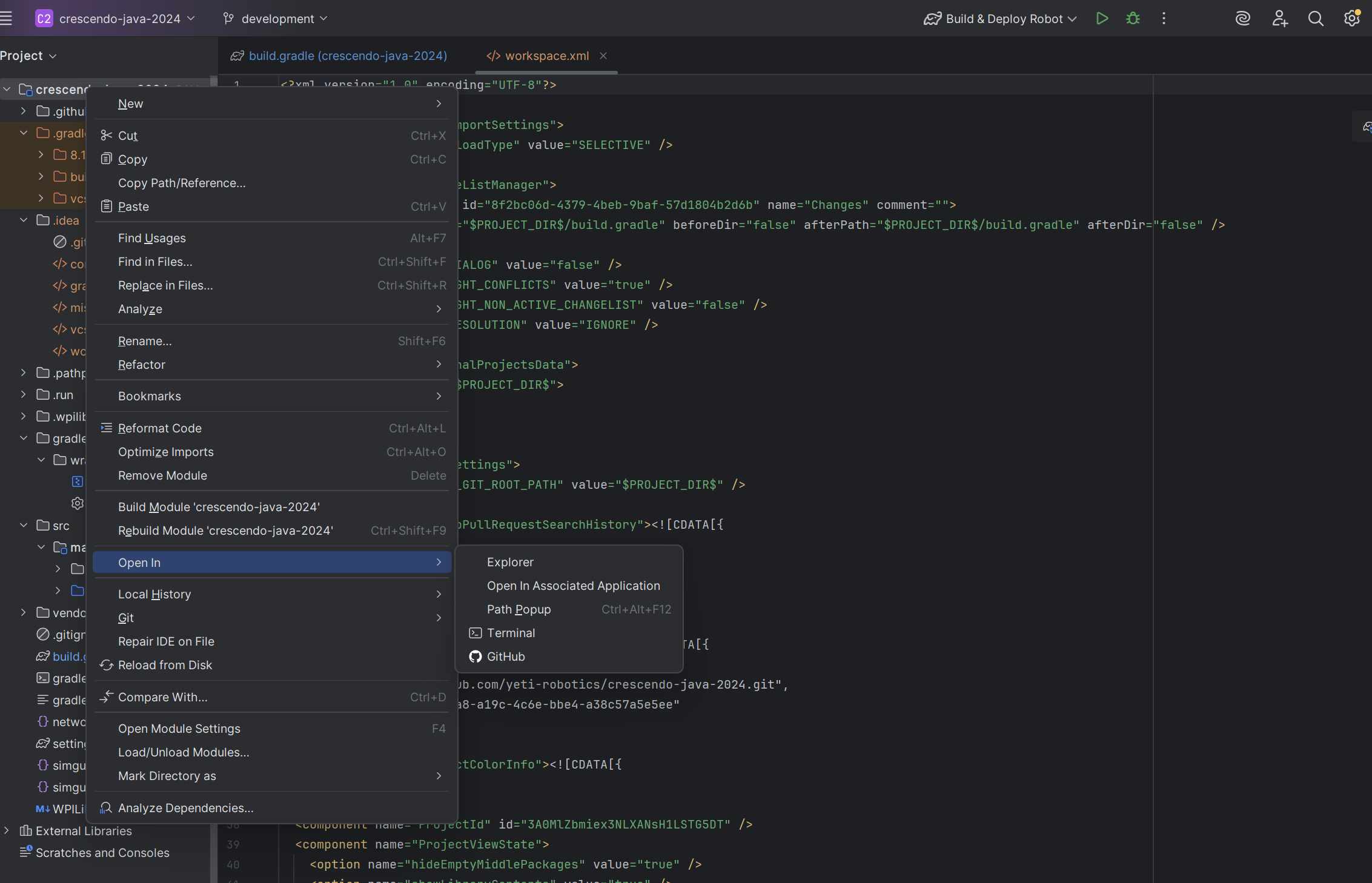
Task: Click the Search Everywhere magnifier icon
Action: point(1315,19)
